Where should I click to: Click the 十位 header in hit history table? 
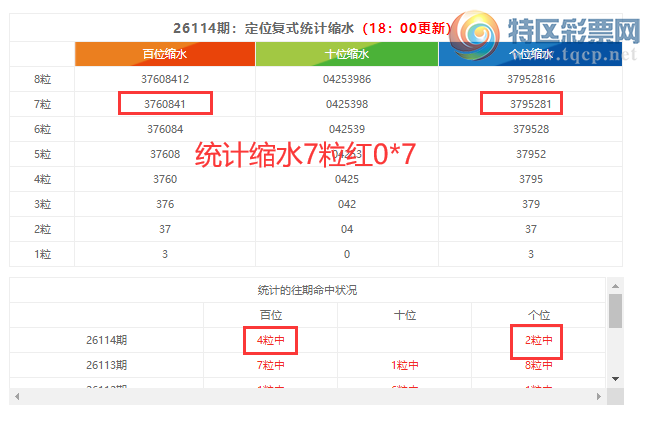point(405,315)
